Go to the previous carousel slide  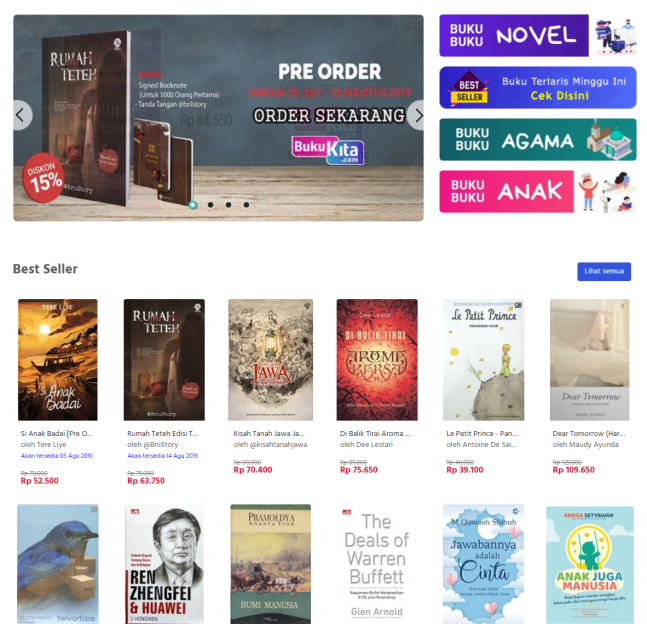(22, 116)
